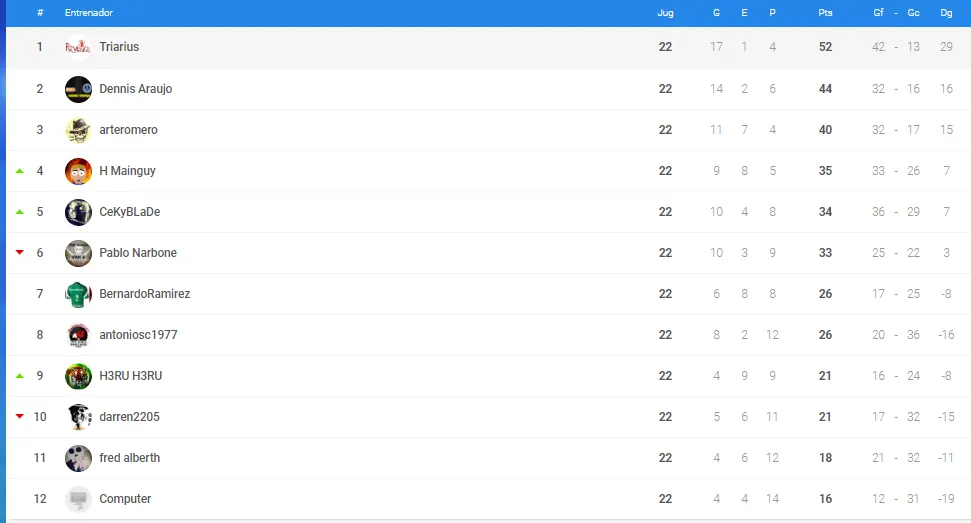Click green up arrow next to CeKyBLaDe's rank
Image resolution: width=971 pixels, height=523 pixels.
(20, 212)
